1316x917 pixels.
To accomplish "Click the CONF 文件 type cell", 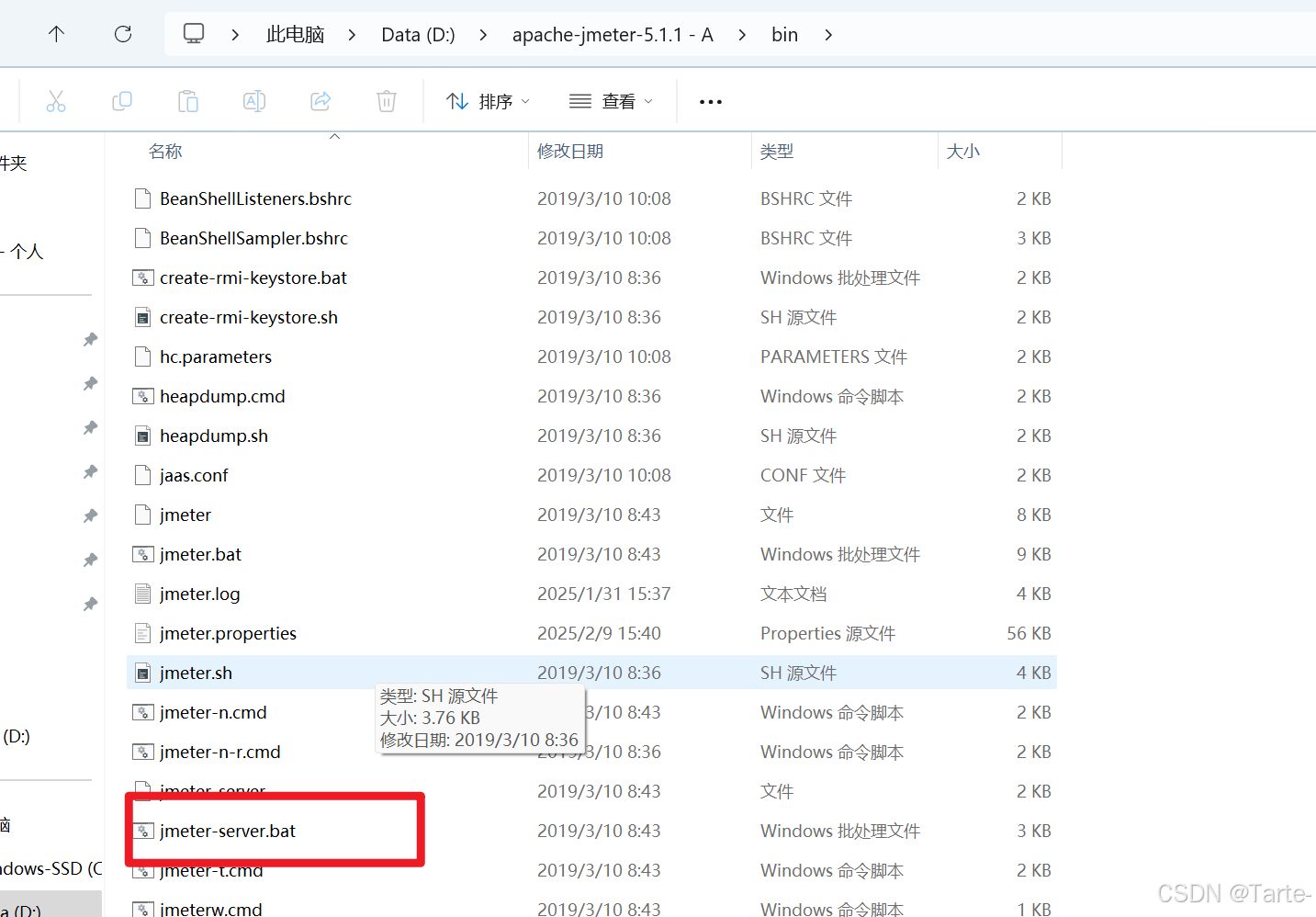I will pos(804,475).
